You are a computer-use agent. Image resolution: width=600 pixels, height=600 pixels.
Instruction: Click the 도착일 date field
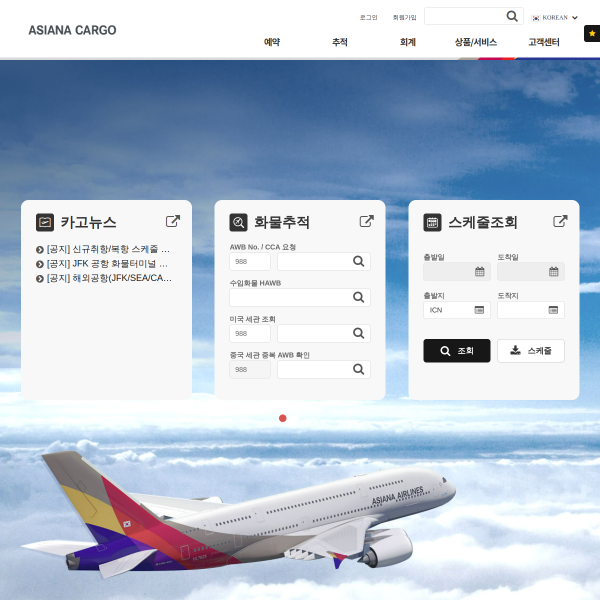coord(531,272)
